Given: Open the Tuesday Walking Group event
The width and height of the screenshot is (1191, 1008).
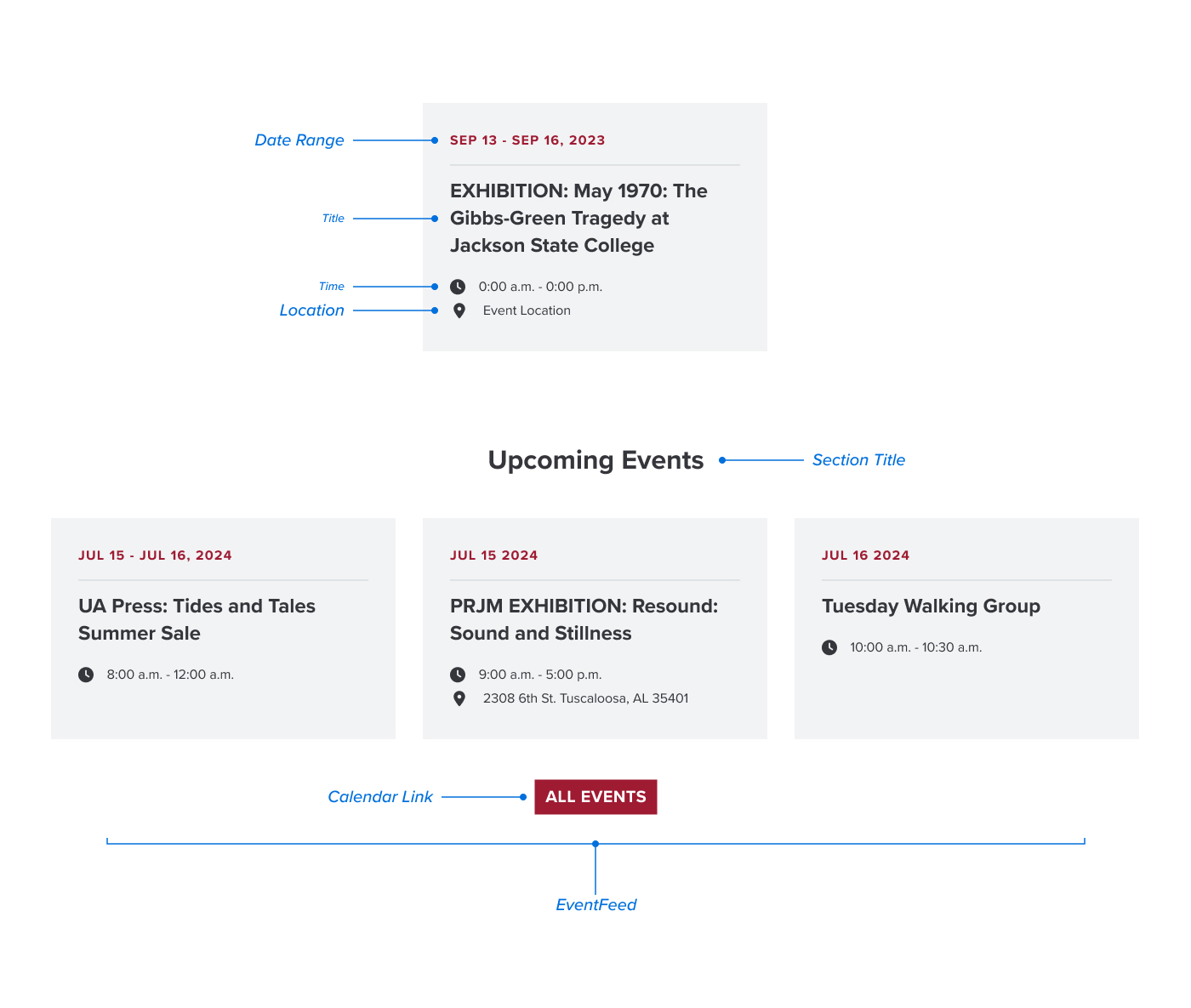Looking at the screenshot, I should pyautogui.click(x=931, y=606).
